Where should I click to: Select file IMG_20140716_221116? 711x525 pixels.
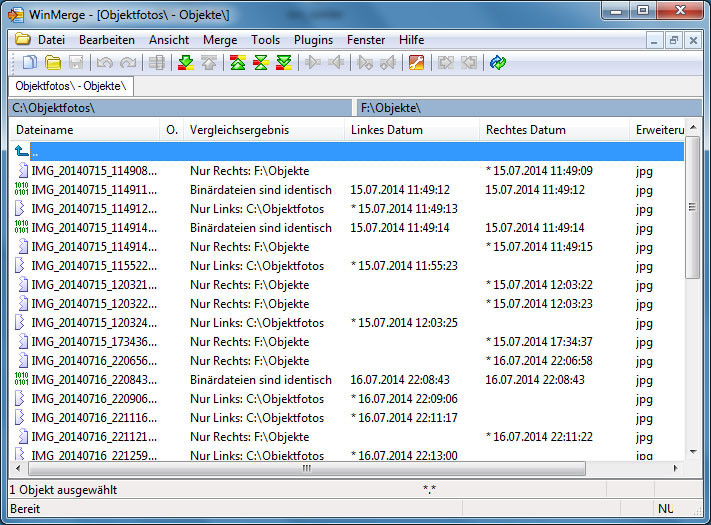tap(94, 418)
